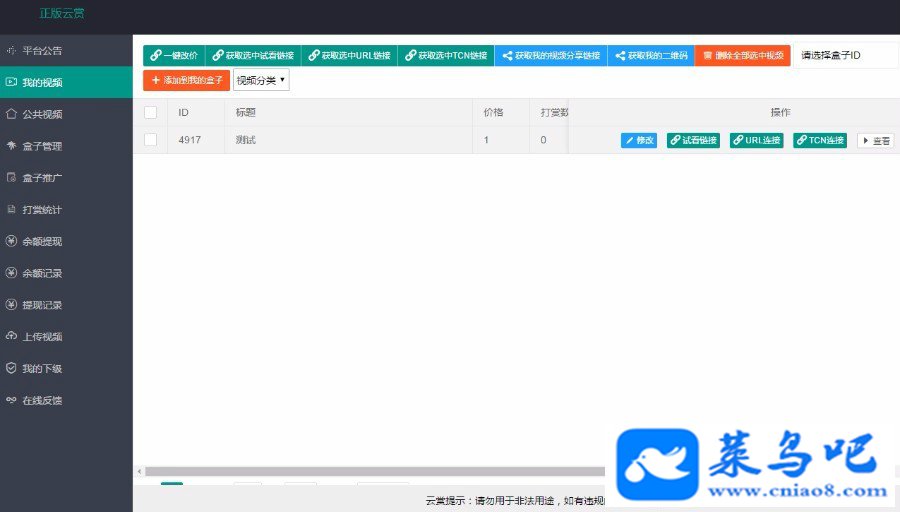The image size is (900, 512).
Task: Go to 上传视频 page
Action: pyautogui.click(x=66, y=336)
